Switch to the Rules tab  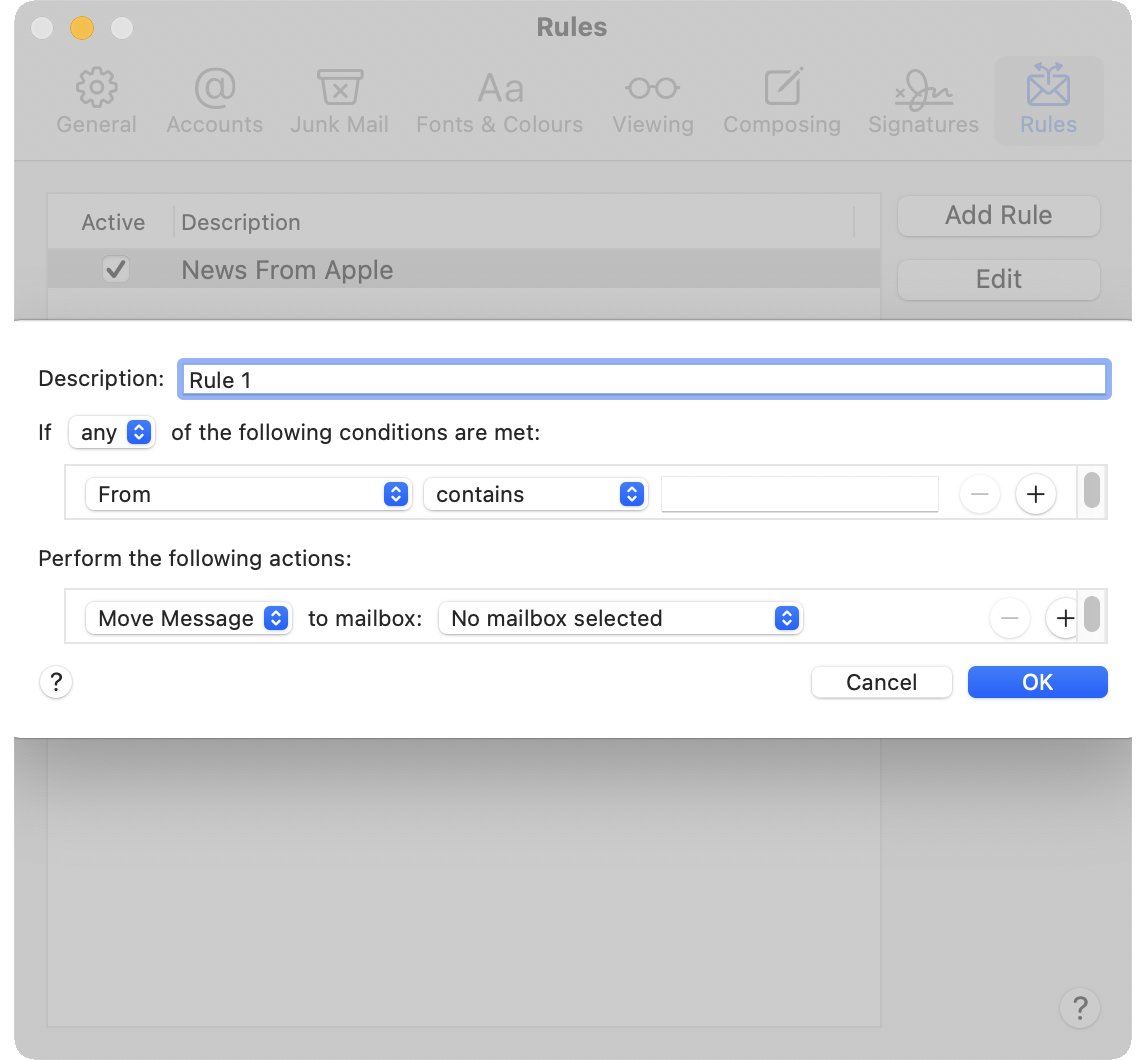(x=1048, y=100)
